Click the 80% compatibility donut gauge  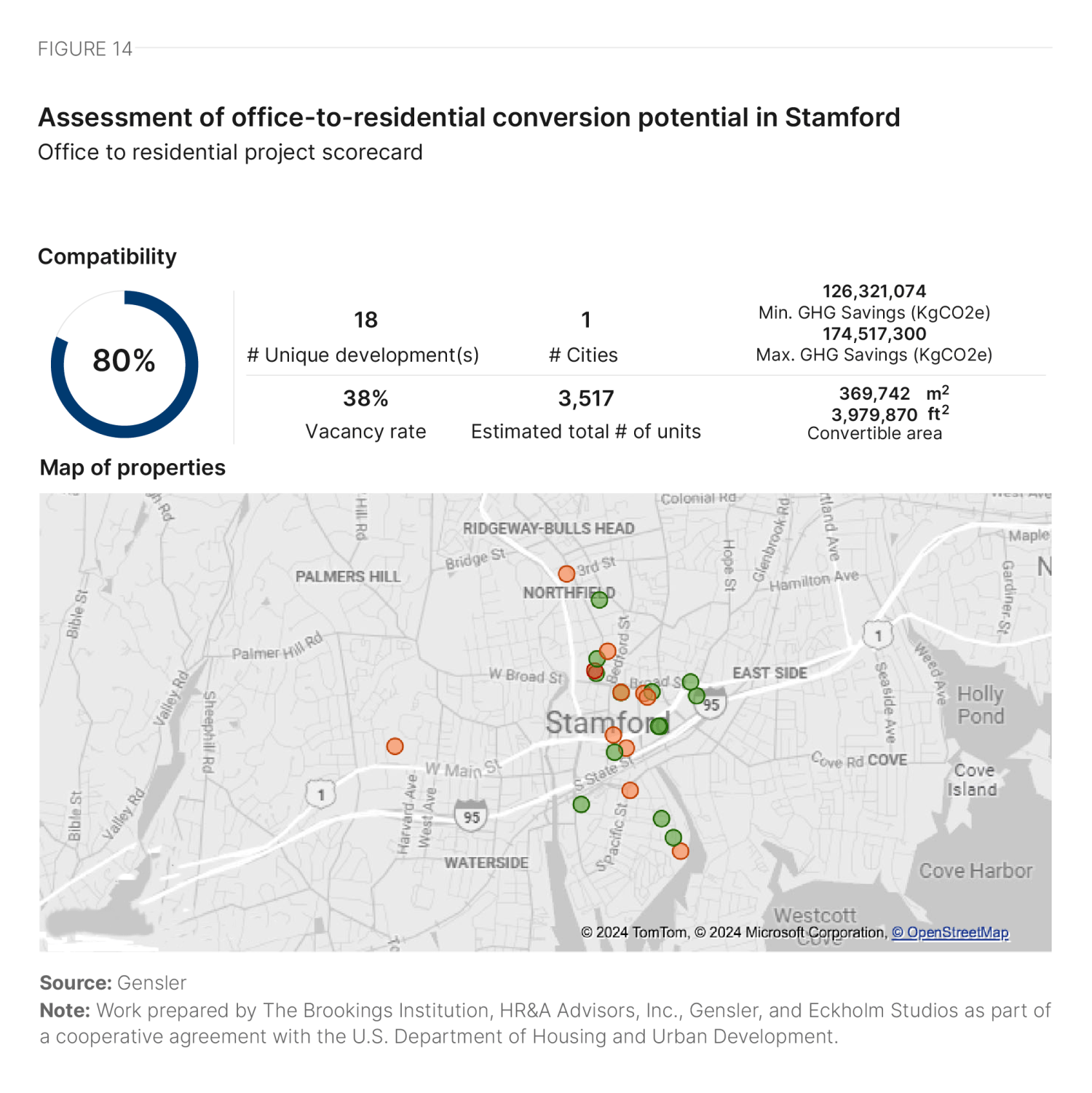coord(124,364)
